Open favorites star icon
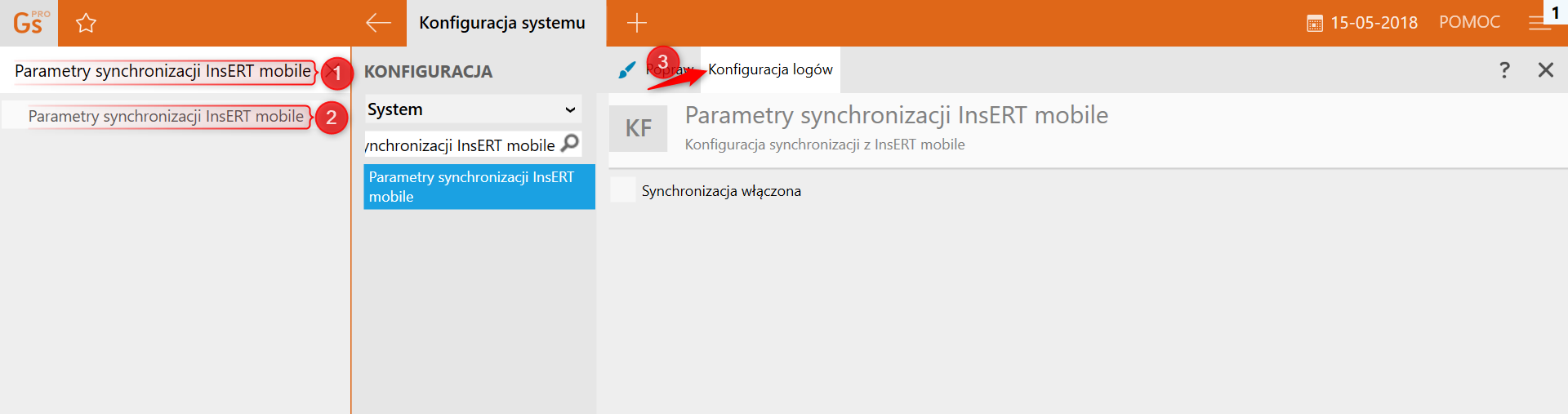This screenshot has height=414, width=1568. (86, 23)
